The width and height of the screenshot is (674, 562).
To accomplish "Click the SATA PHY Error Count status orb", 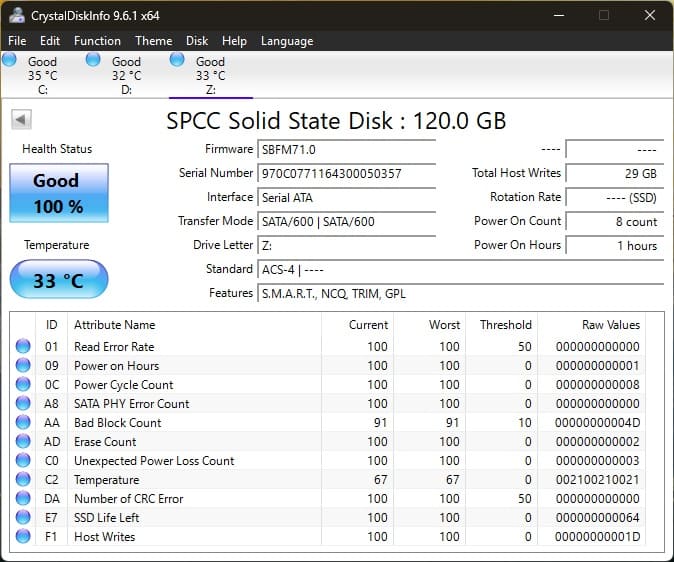I will tap(23, 403).
